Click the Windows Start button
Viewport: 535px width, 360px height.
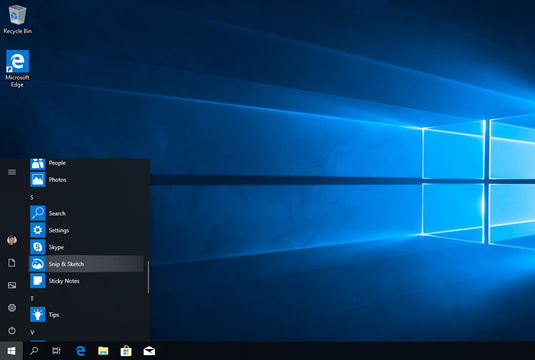pyautogui.click(x=11, y=351)
